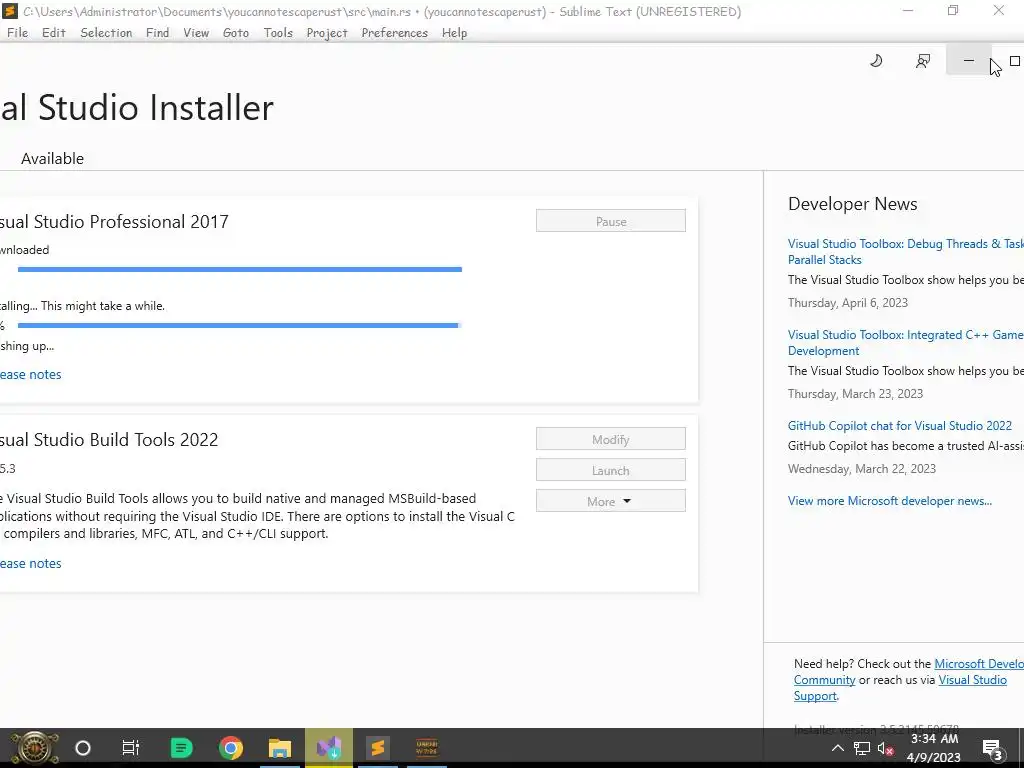
Task: Open the Find menu in Sublime Text
Action: click(157, 33)
